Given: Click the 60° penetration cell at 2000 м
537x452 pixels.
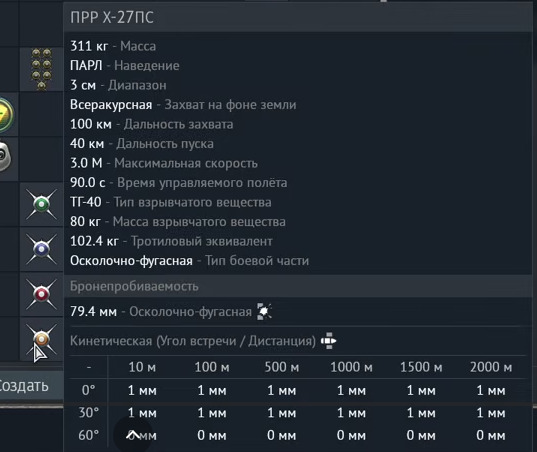Looking at the screenshot, I should 491,435.
